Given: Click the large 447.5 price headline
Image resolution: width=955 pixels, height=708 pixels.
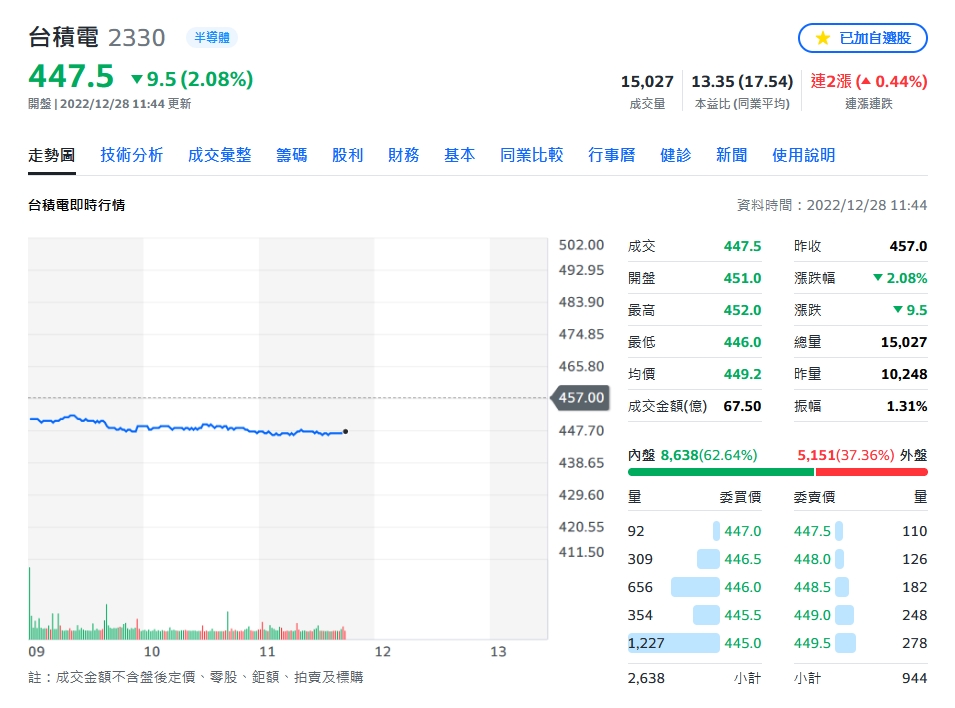Looking at the screenshot, I should point(71,77).
